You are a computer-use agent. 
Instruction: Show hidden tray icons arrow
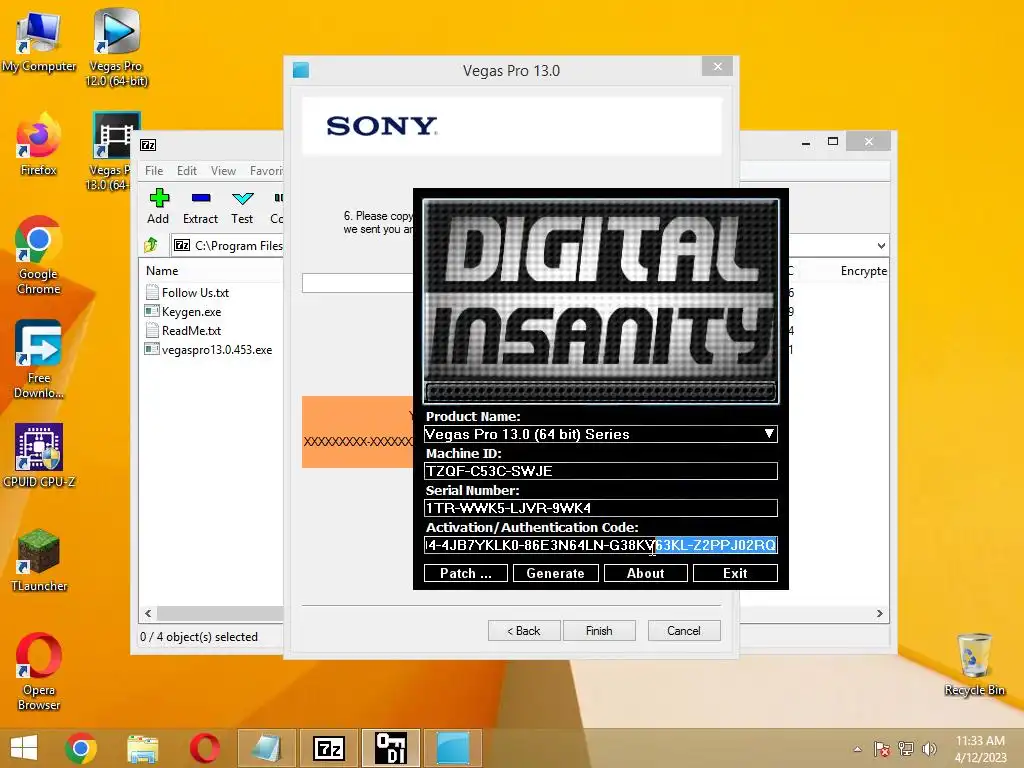pos(857,749)
